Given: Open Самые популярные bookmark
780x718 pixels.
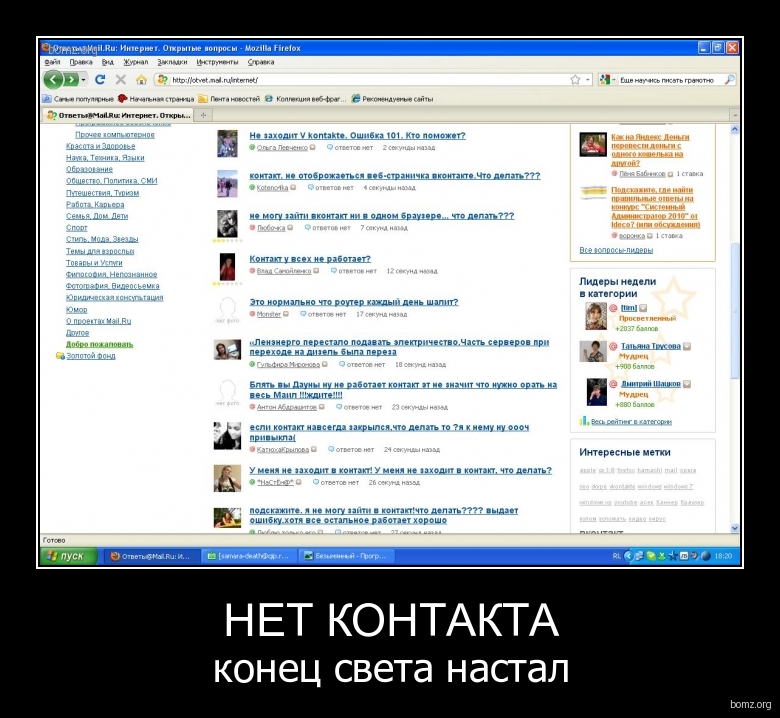Looking at the screenshot, I should click(78, 99).
